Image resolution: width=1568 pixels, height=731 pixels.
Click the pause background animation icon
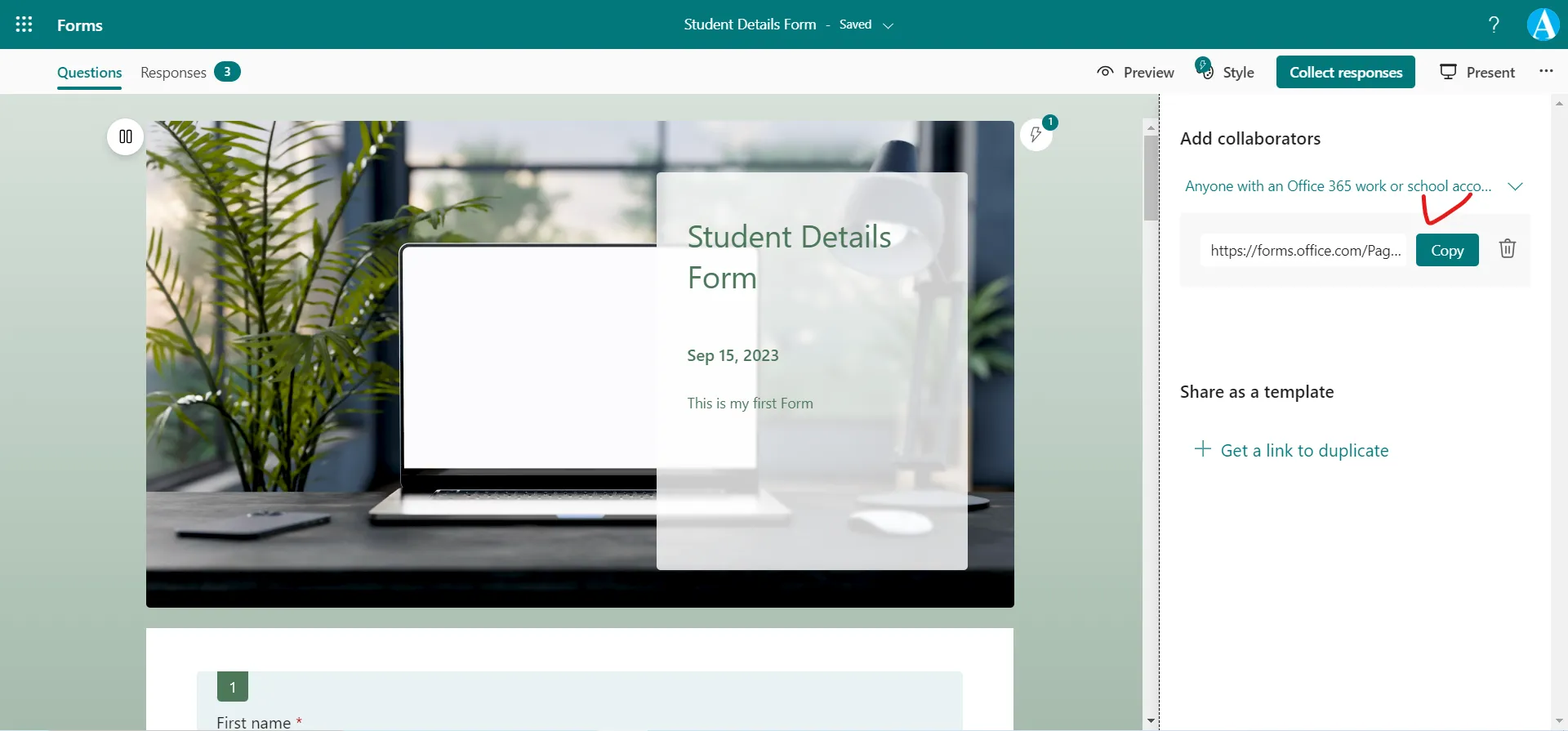coord(126,136)
